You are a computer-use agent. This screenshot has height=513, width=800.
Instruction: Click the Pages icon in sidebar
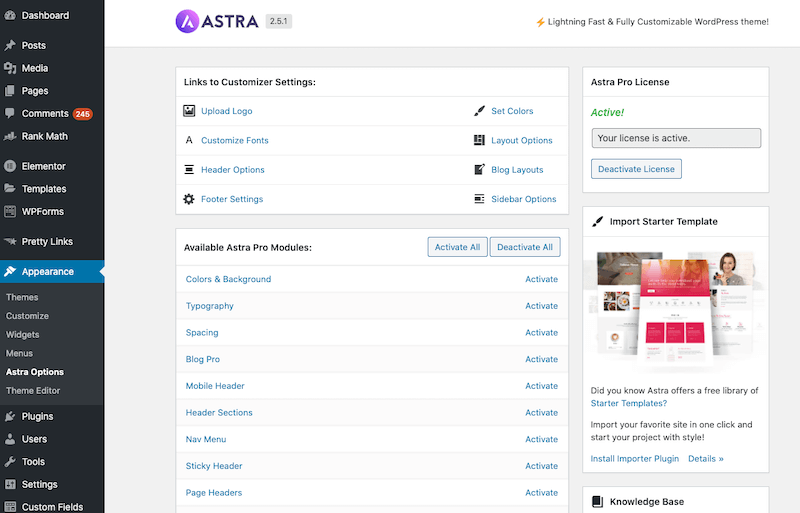click(x=10, y=91)
